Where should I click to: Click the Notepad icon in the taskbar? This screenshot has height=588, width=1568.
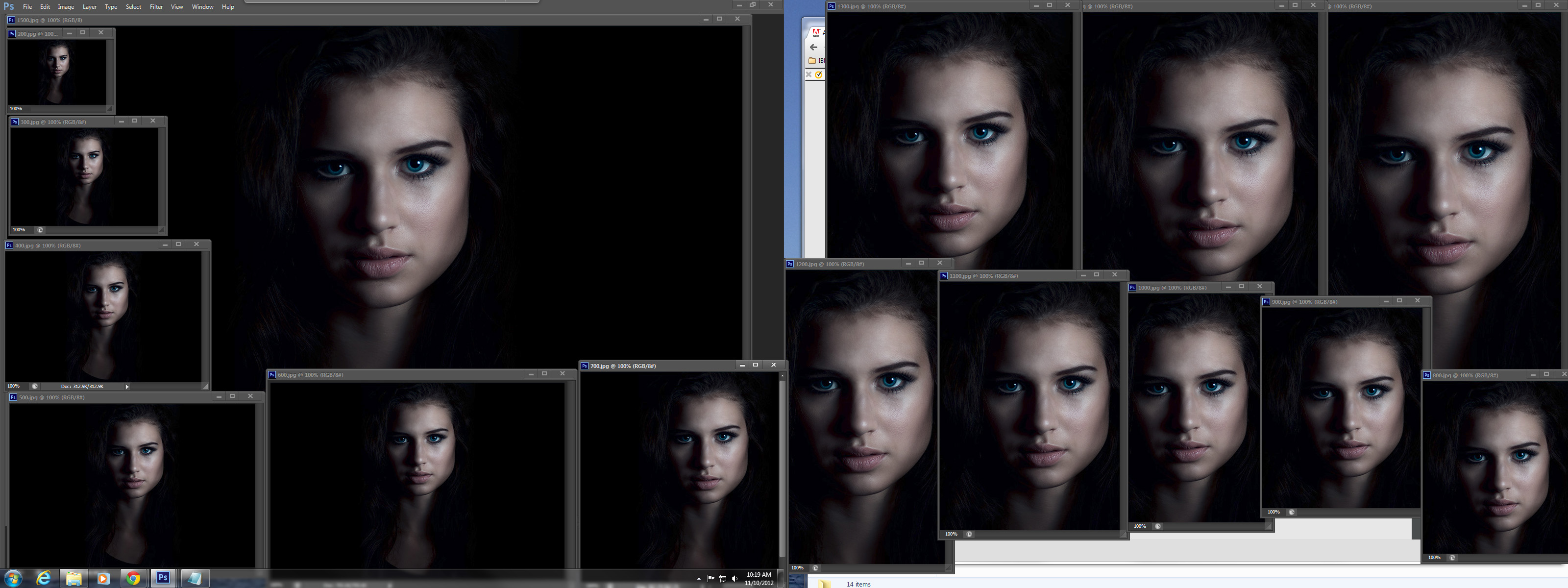click(x=194, y=578)
